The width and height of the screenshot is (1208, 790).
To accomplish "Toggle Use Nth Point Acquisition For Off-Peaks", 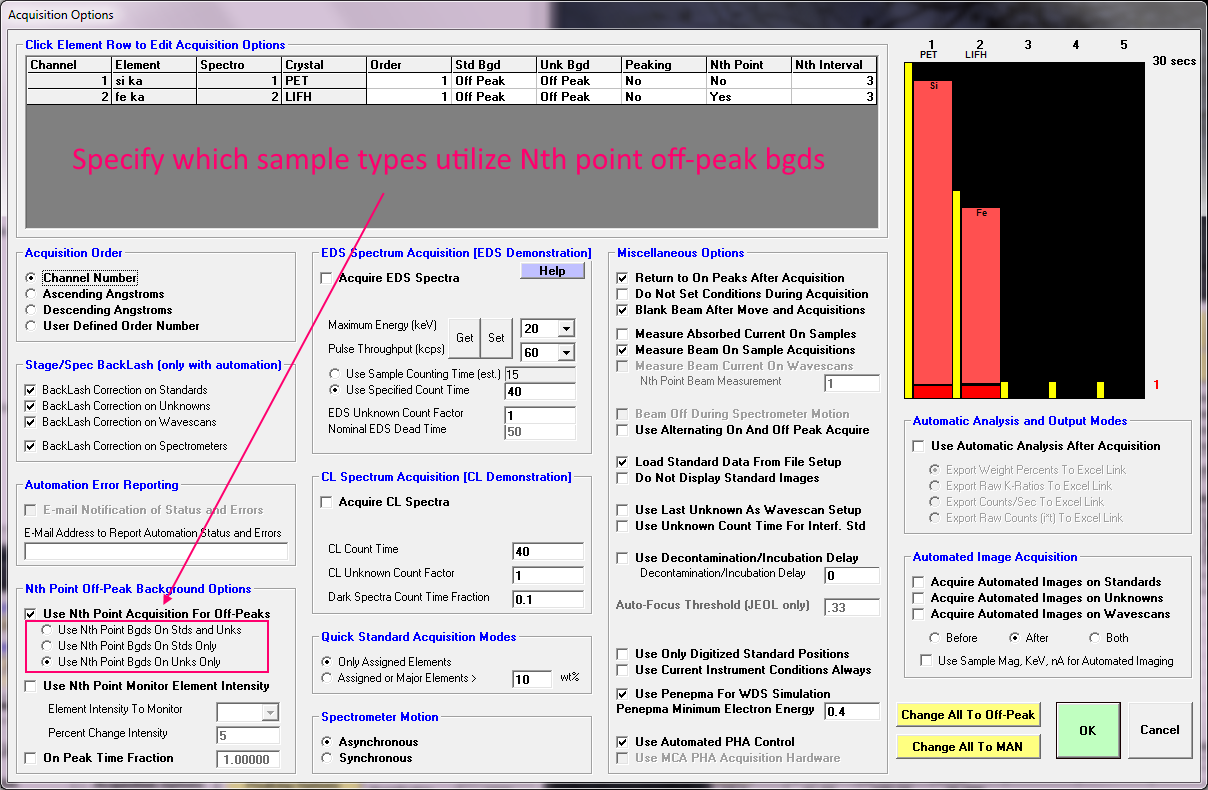I will [32, 614].
